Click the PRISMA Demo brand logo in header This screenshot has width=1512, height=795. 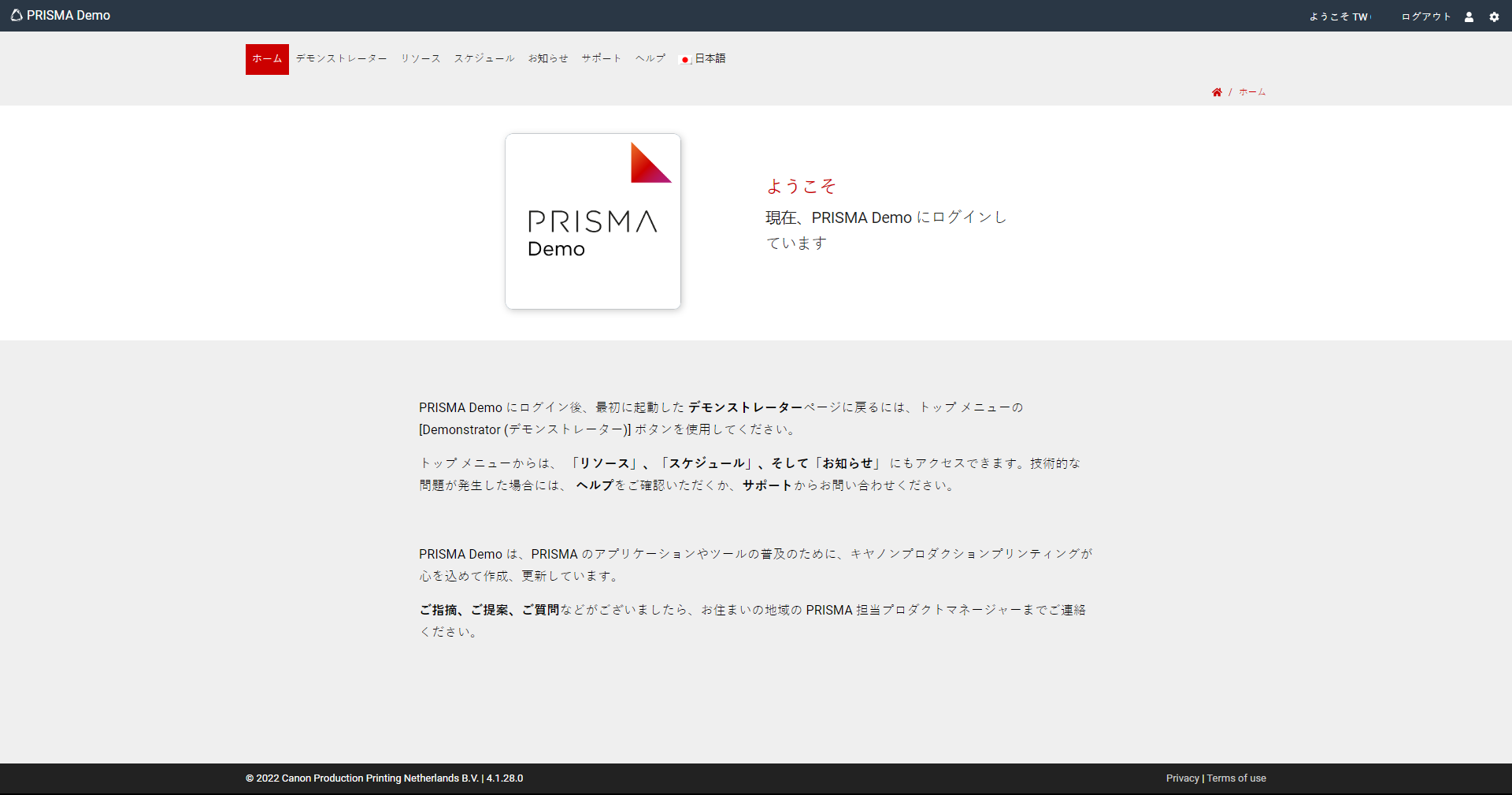point(17,15)
